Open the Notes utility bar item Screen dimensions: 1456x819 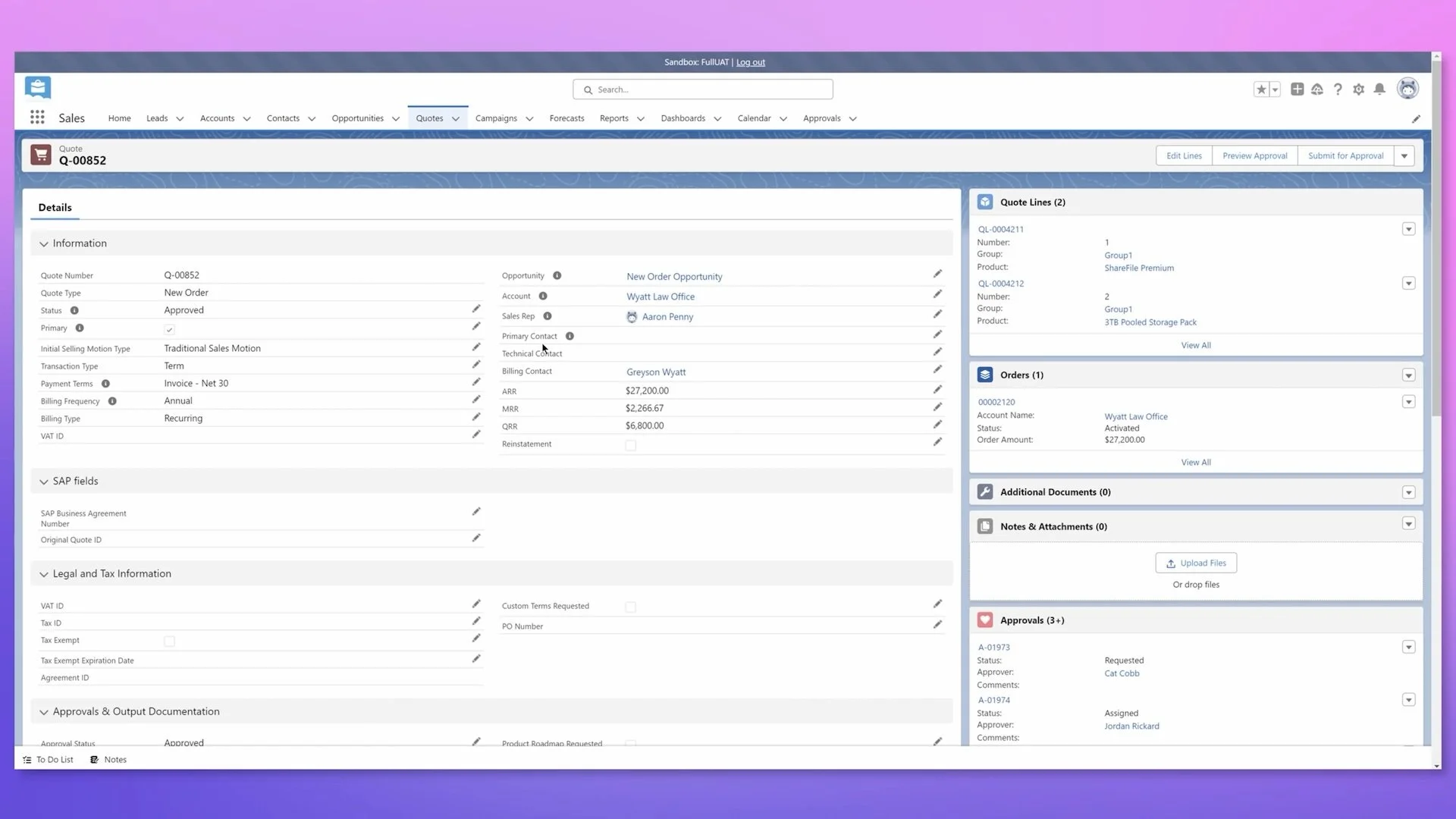tap(108, 759)
